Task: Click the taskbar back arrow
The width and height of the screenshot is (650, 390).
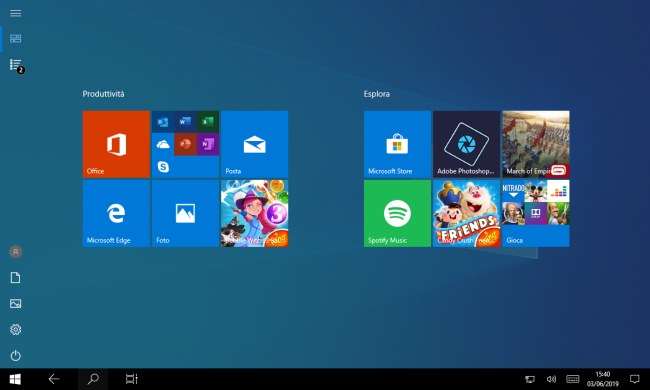Action: tap(54, 379)
